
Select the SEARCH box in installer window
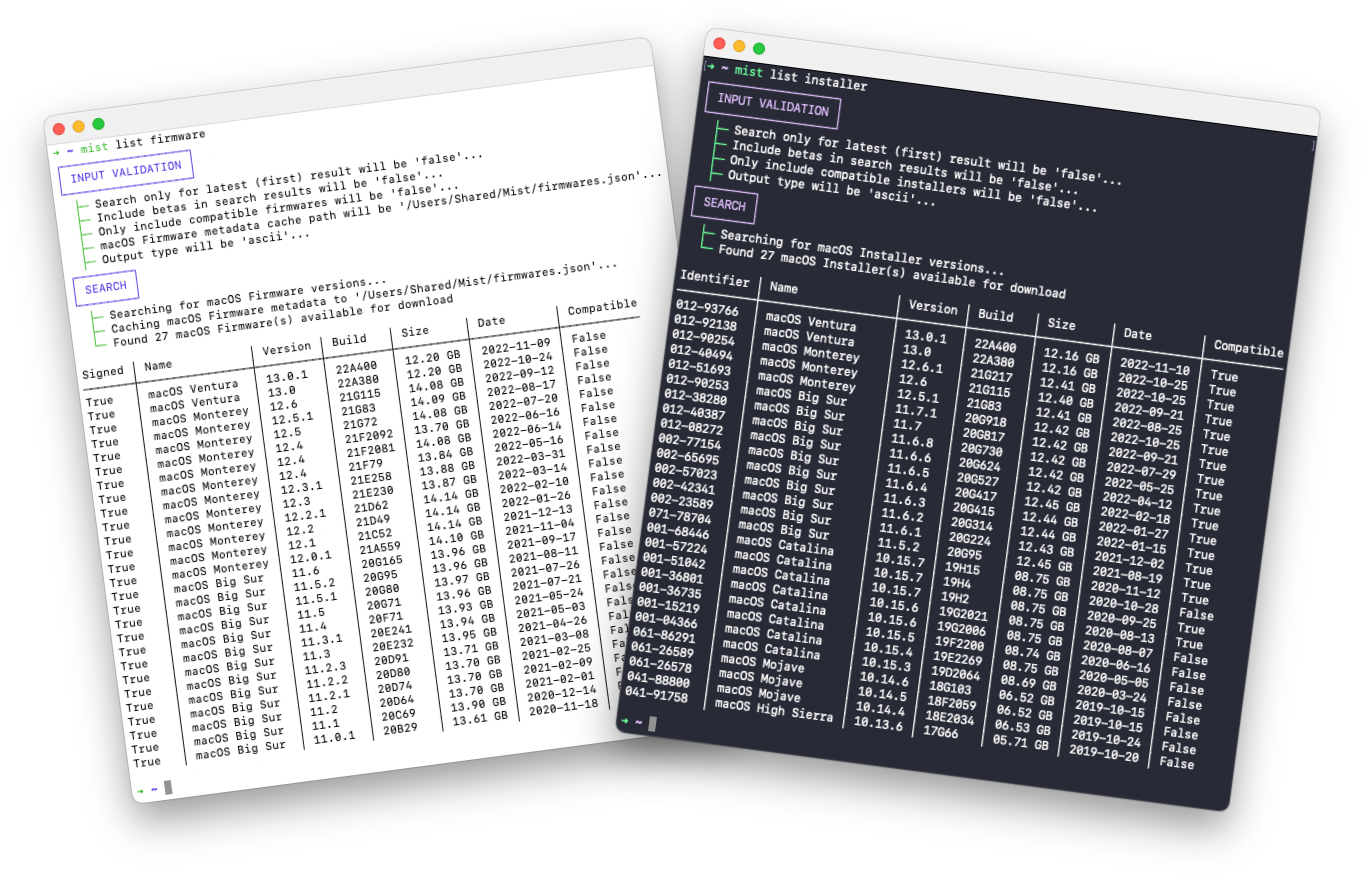click(725, 205)
